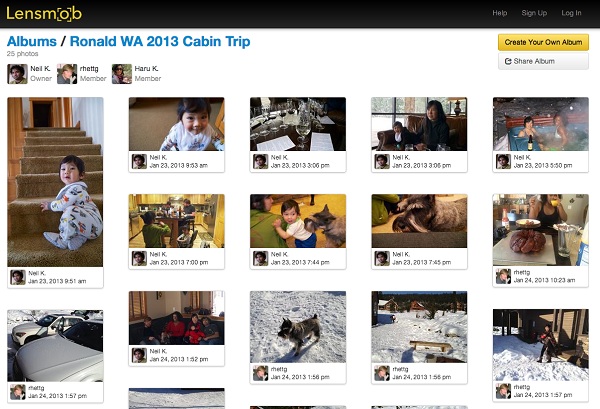The image size is (600, 409).
Task: Click the Share Album button
Action: point(543,61)
